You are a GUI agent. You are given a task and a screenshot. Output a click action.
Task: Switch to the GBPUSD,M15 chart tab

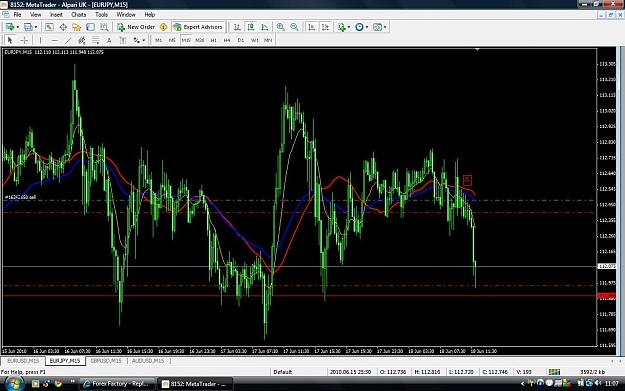(x=106, y=361)
